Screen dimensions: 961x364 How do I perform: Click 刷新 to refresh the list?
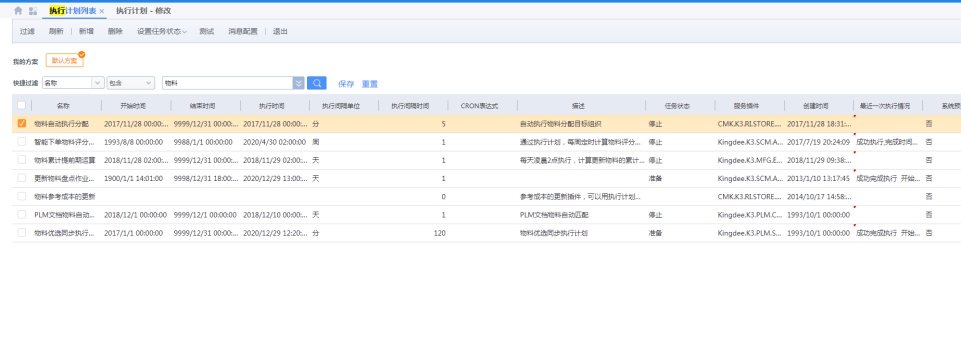(x=56, y=31)
